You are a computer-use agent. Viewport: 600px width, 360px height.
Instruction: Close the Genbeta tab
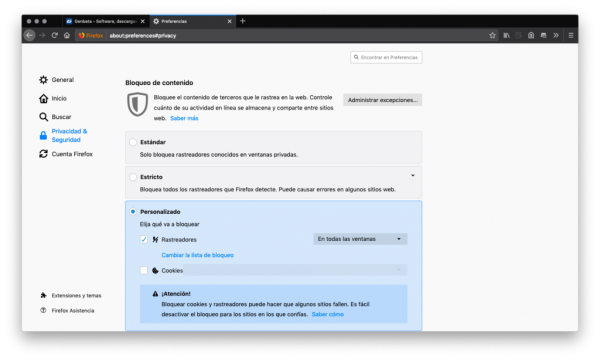pos(143,21)
